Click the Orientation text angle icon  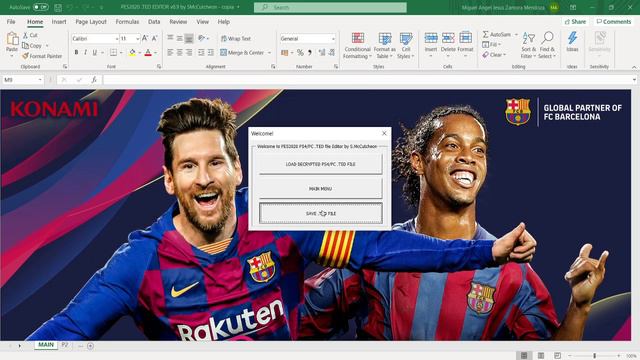point(202,38)
